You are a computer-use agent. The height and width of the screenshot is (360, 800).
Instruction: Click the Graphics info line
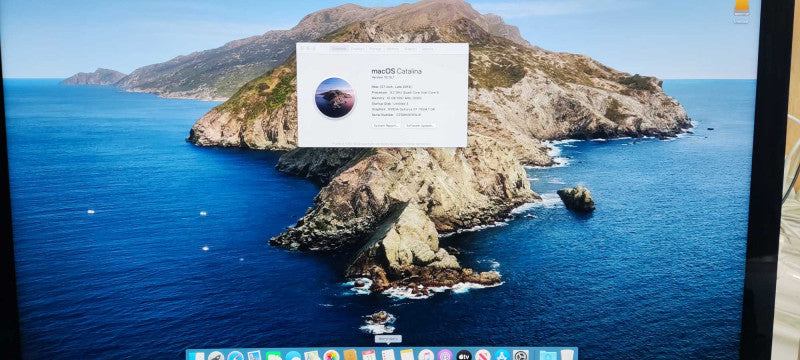(403, 109)
